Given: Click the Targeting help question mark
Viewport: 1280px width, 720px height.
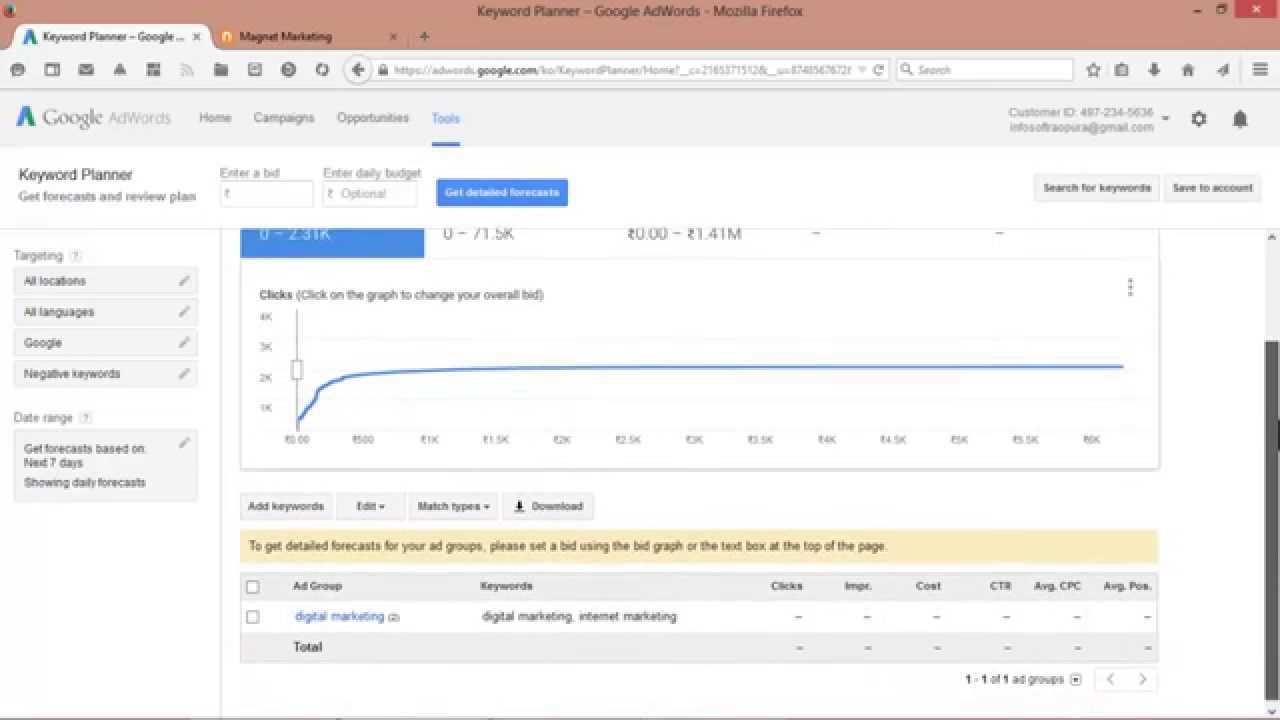Looking at the screenshot, I should click(x=76, y=256).
